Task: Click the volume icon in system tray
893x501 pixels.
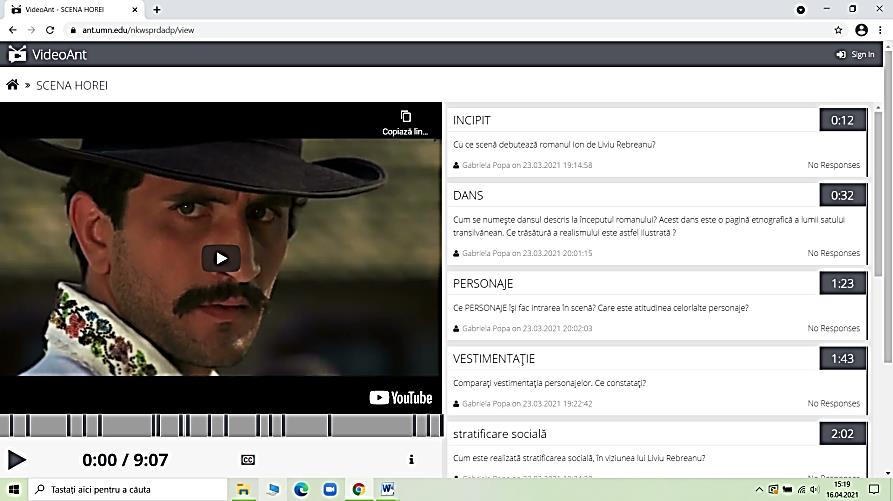Action: 814,490
